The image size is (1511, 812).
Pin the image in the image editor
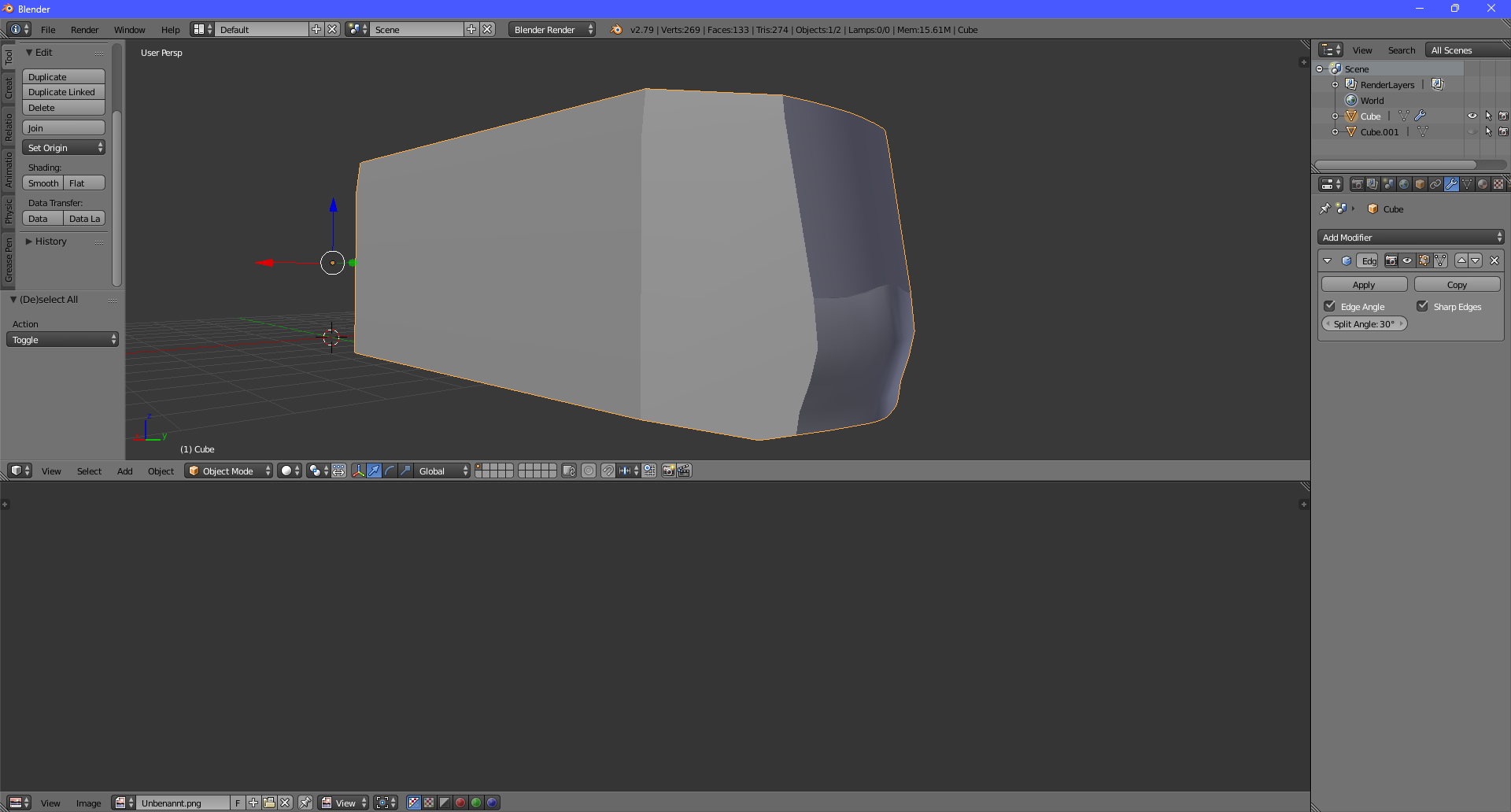[305, 803]
